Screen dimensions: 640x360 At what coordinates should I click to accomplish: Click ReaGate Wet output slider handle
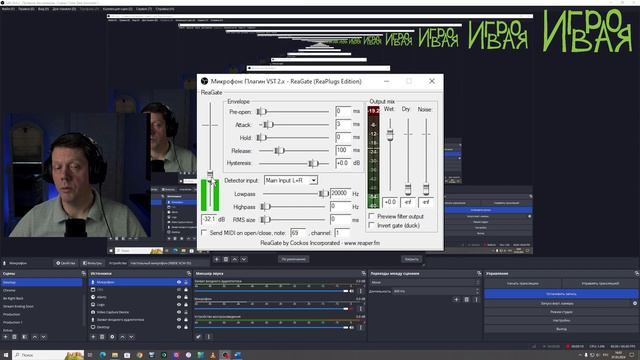pos(390,135)
